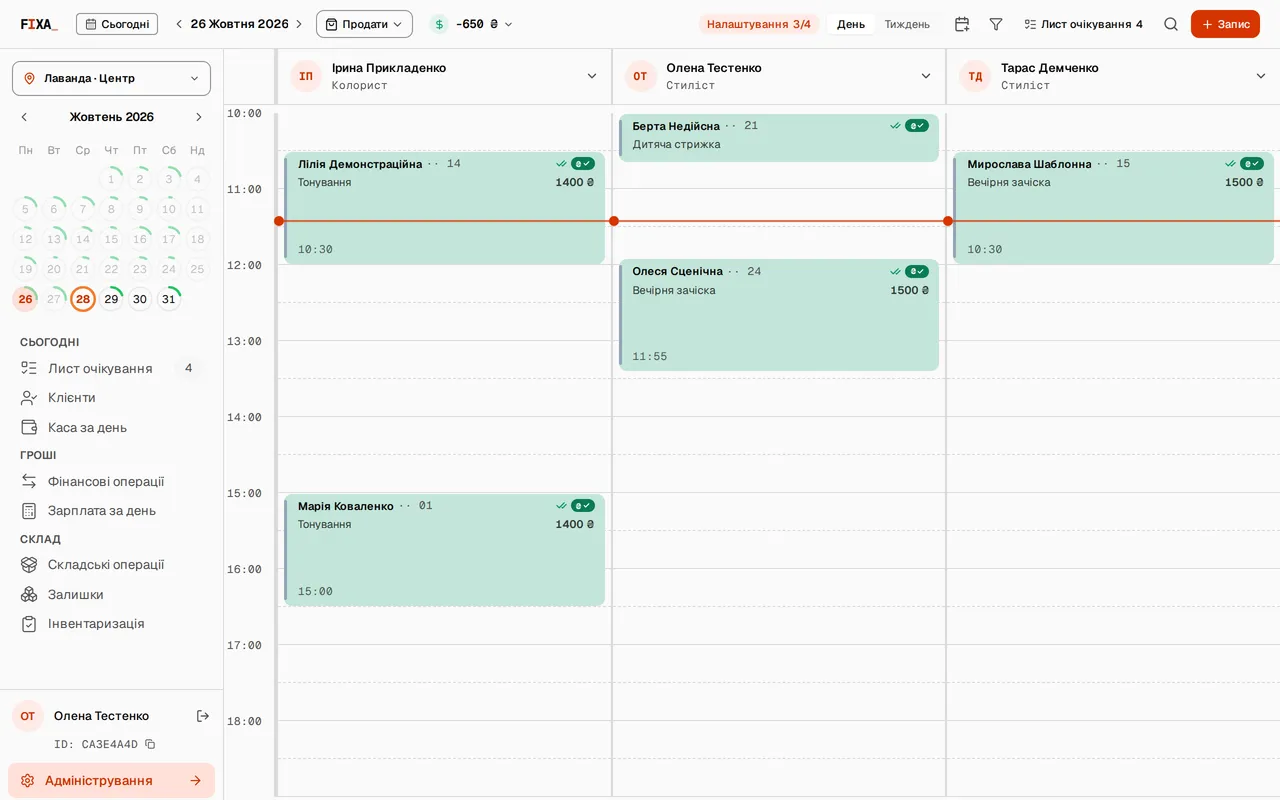Click ТД avatar of Тарас Демченко
1280x800 pixels.
(x=975, y=76)
